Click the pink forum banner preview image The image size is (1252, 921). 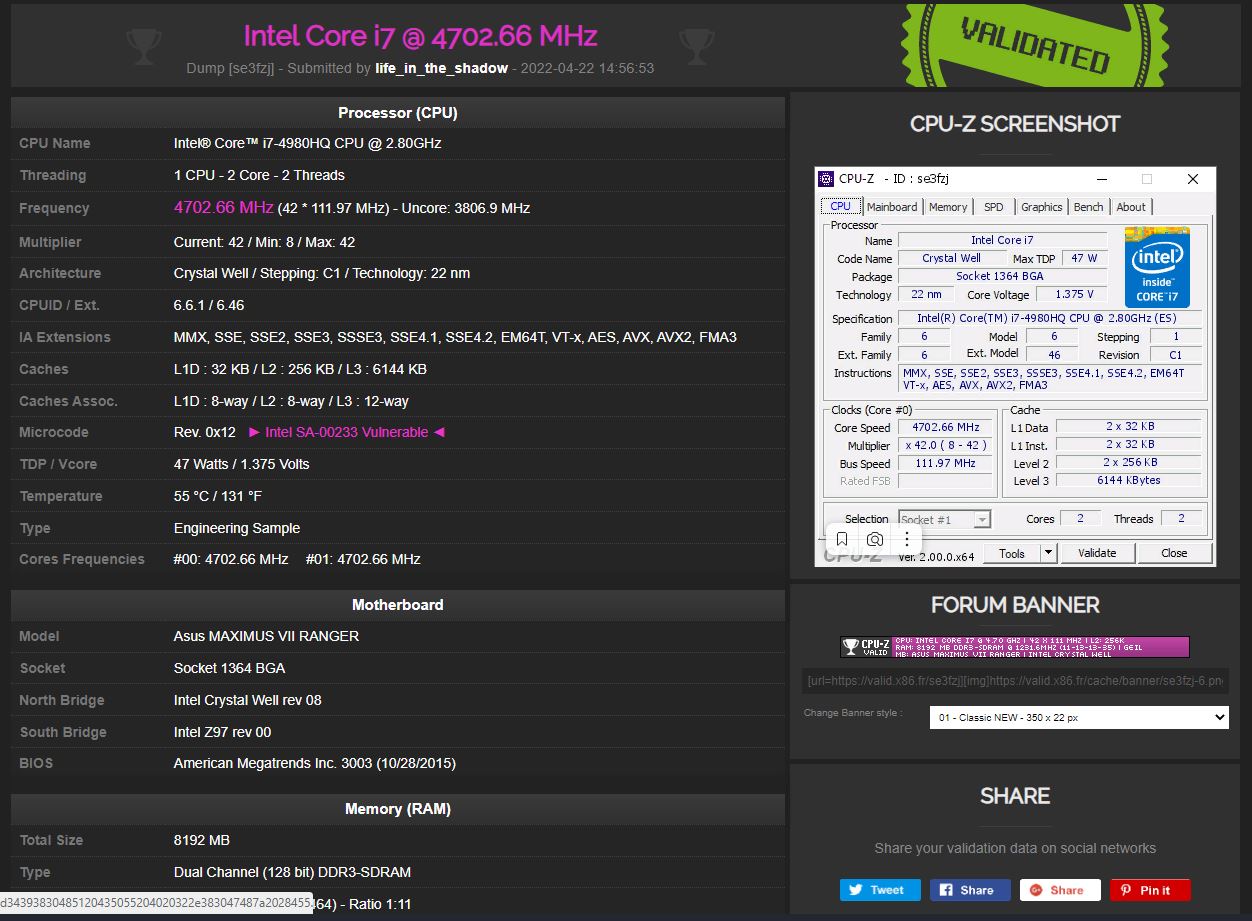pos(1015,647)
